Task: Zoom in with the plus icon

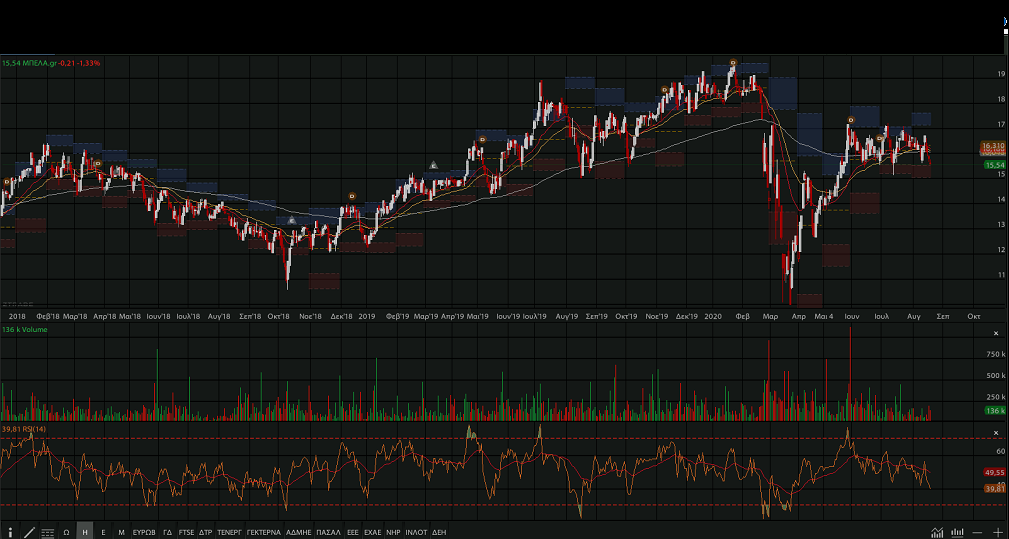Action: (997, 532)
